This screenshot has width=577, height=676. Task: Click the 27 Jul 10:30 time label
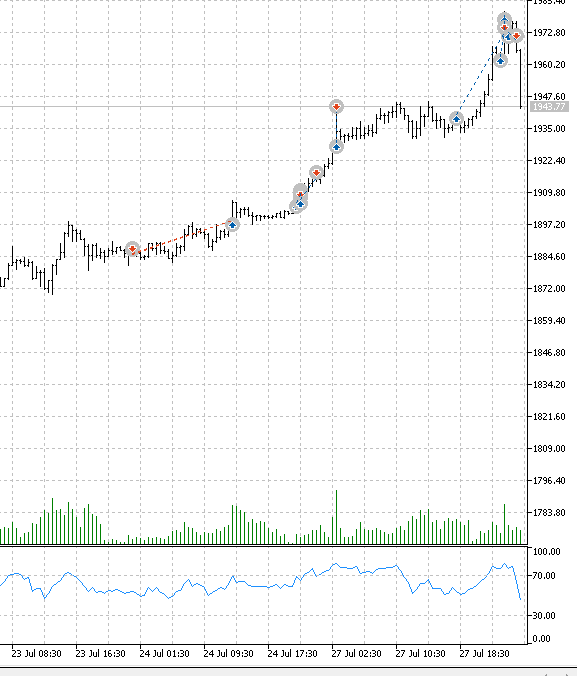420,654
